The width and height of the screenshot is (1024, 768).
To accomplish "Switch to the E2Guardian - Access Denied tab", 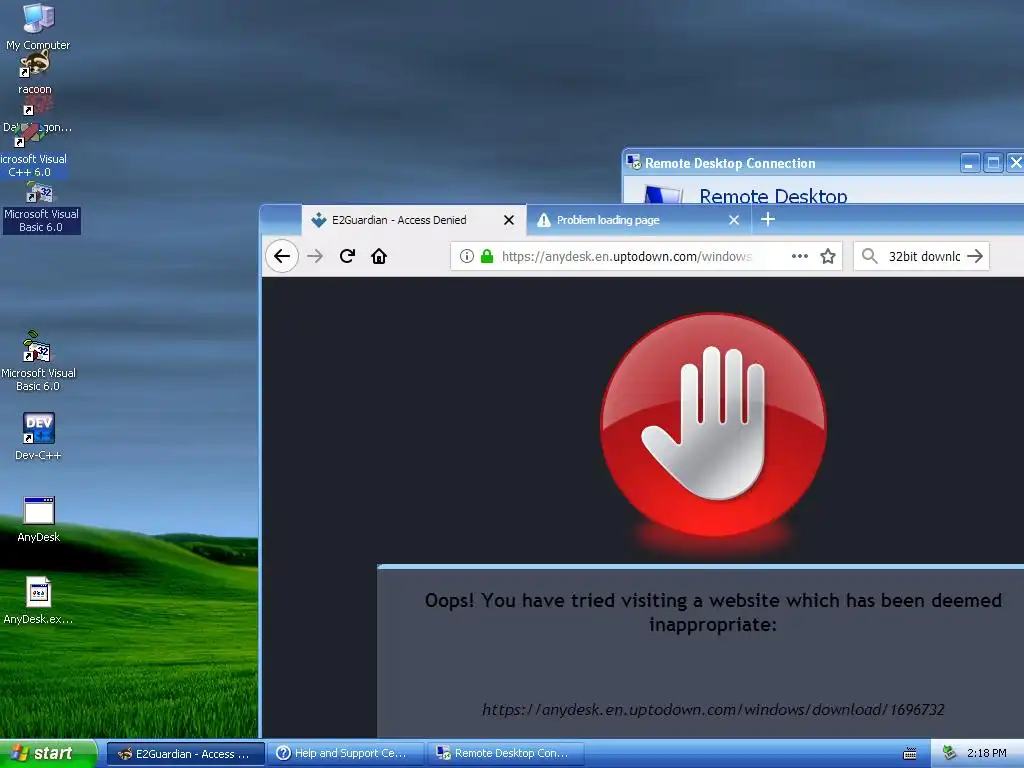I will point(413,220).
